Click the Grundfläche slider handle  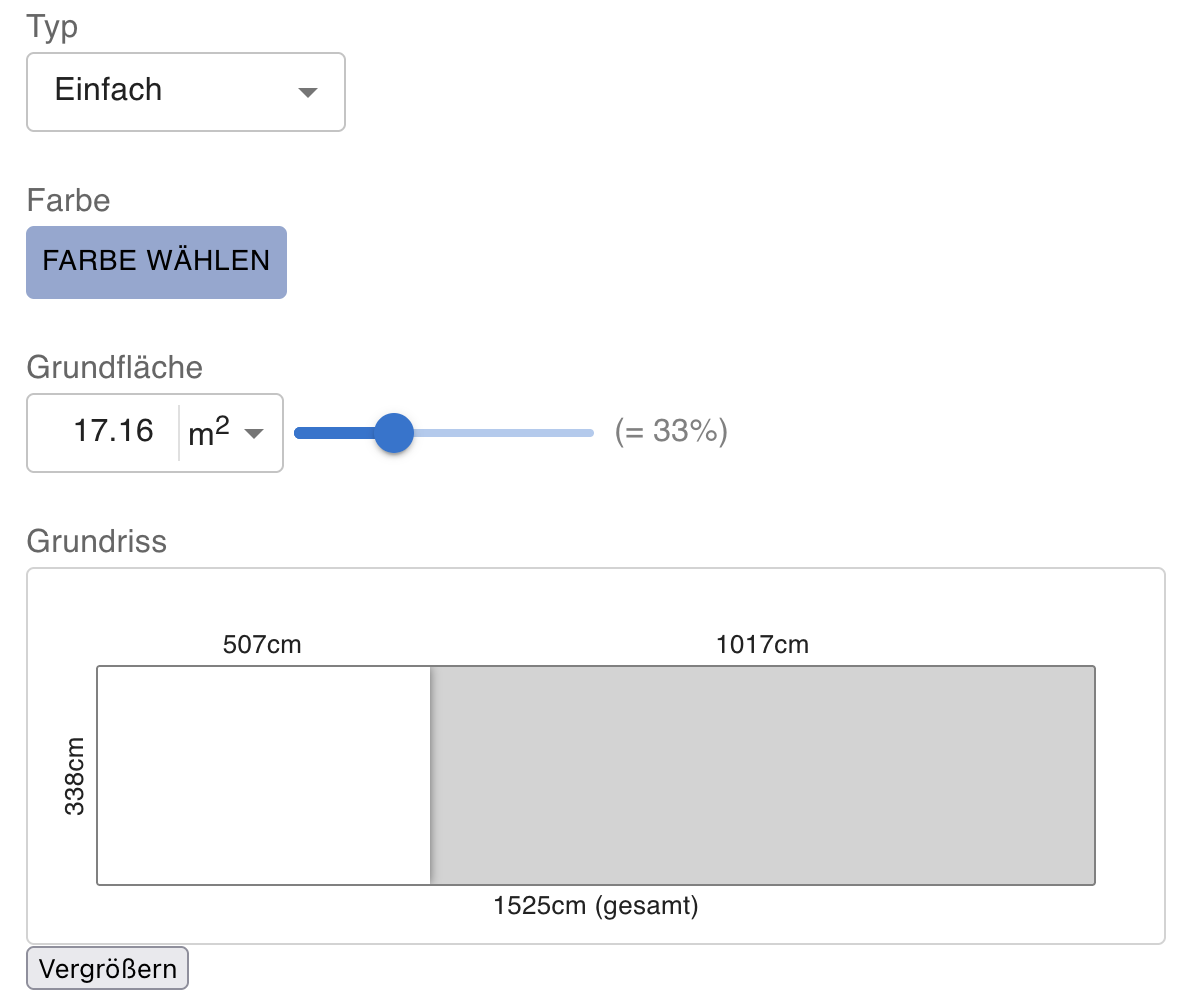pos(394,433)
